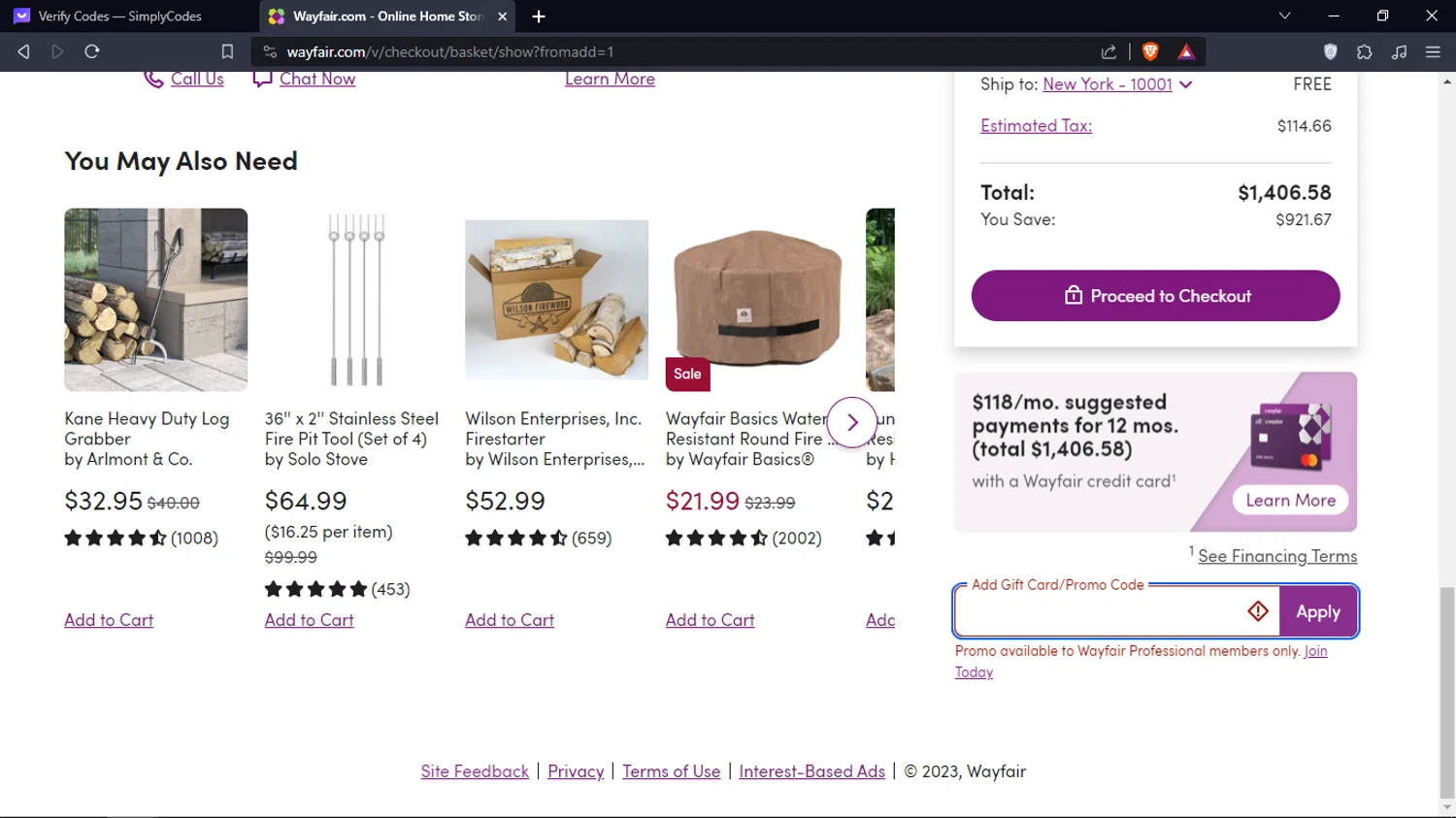
Task: Add Wilson Firestarter to cart
Action: [510, 620]
